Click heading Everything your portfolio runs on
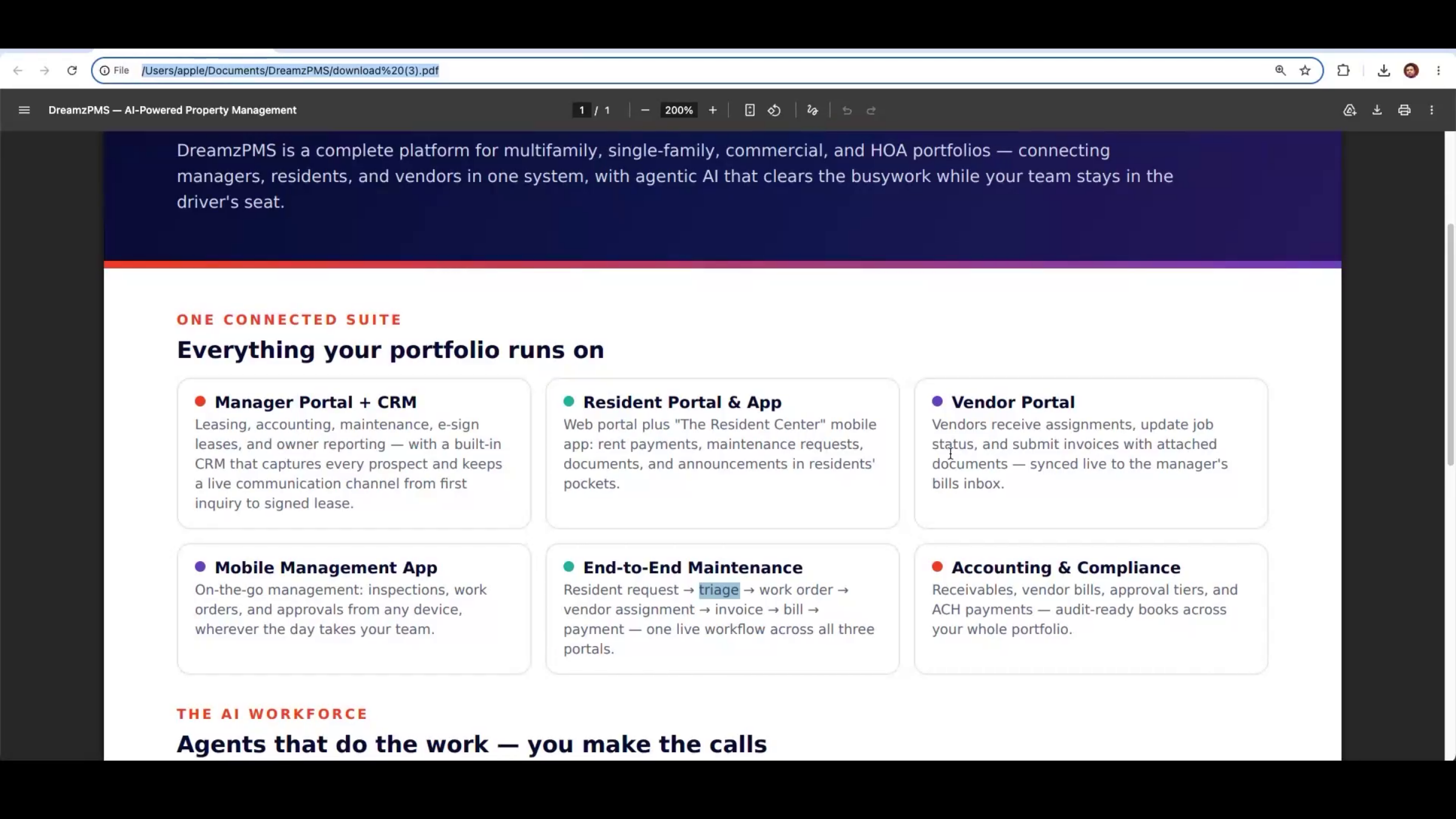The width and height of the screenshot is (1456, 819). (x=390, y=350)
